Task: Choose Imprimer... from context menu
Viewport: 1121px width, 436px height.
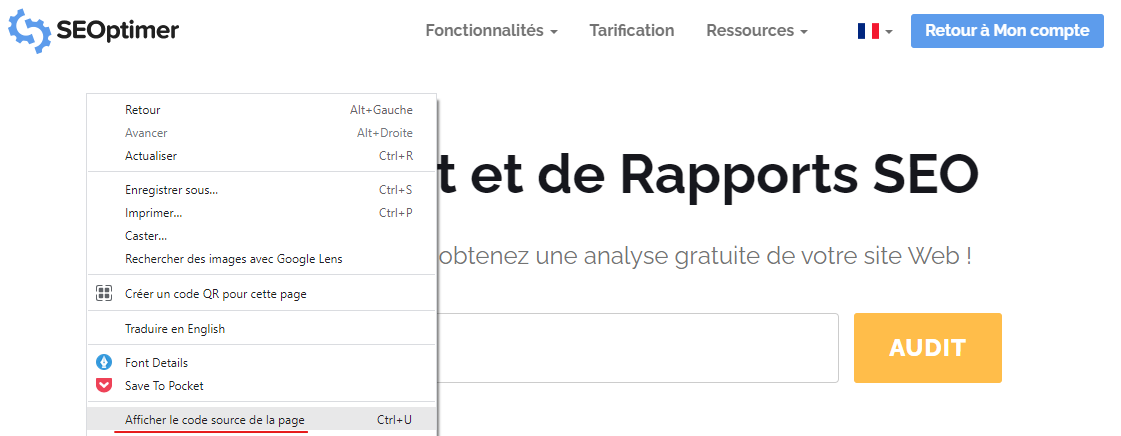Action: coord(153,213)
